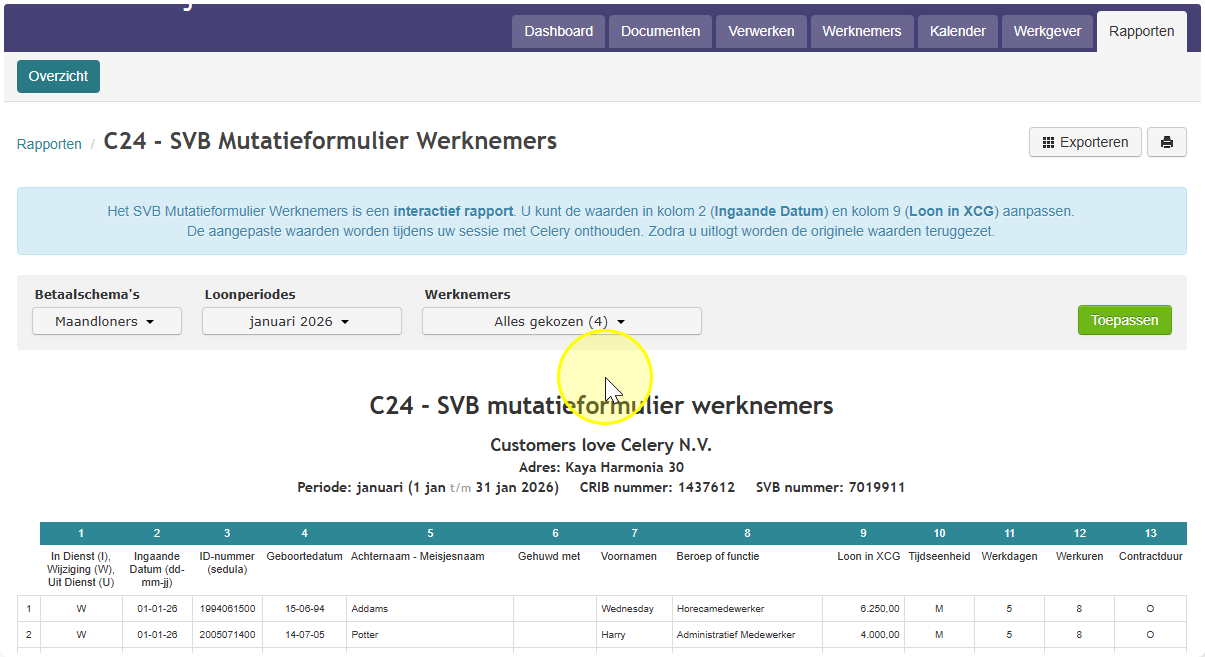This screenshot has width=1205, height=657.
Task: Select the Werkgever tab
Action: pos(1047,31)
